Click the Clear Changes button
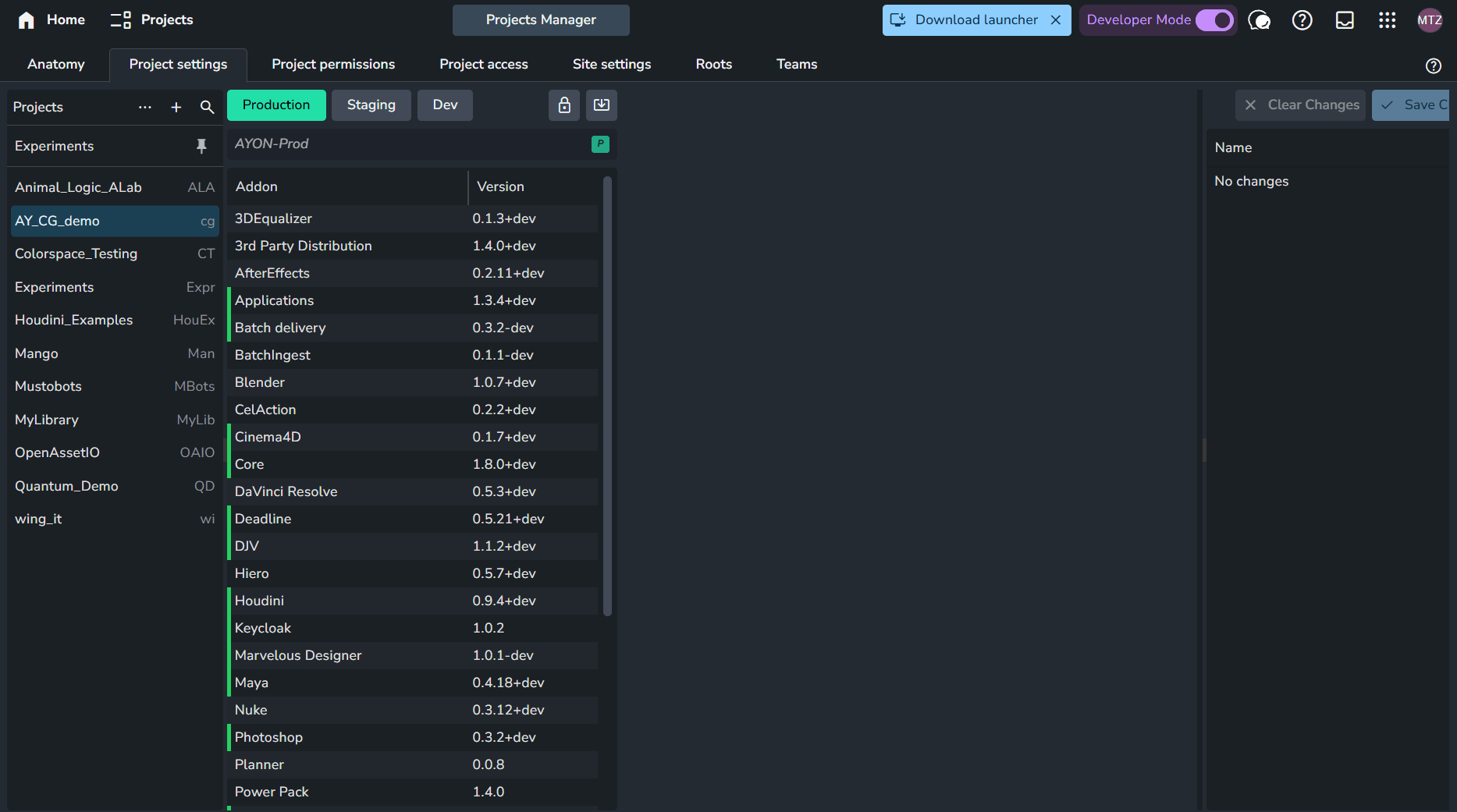This screenshot has width=1457, height=812. [1301, 105]
